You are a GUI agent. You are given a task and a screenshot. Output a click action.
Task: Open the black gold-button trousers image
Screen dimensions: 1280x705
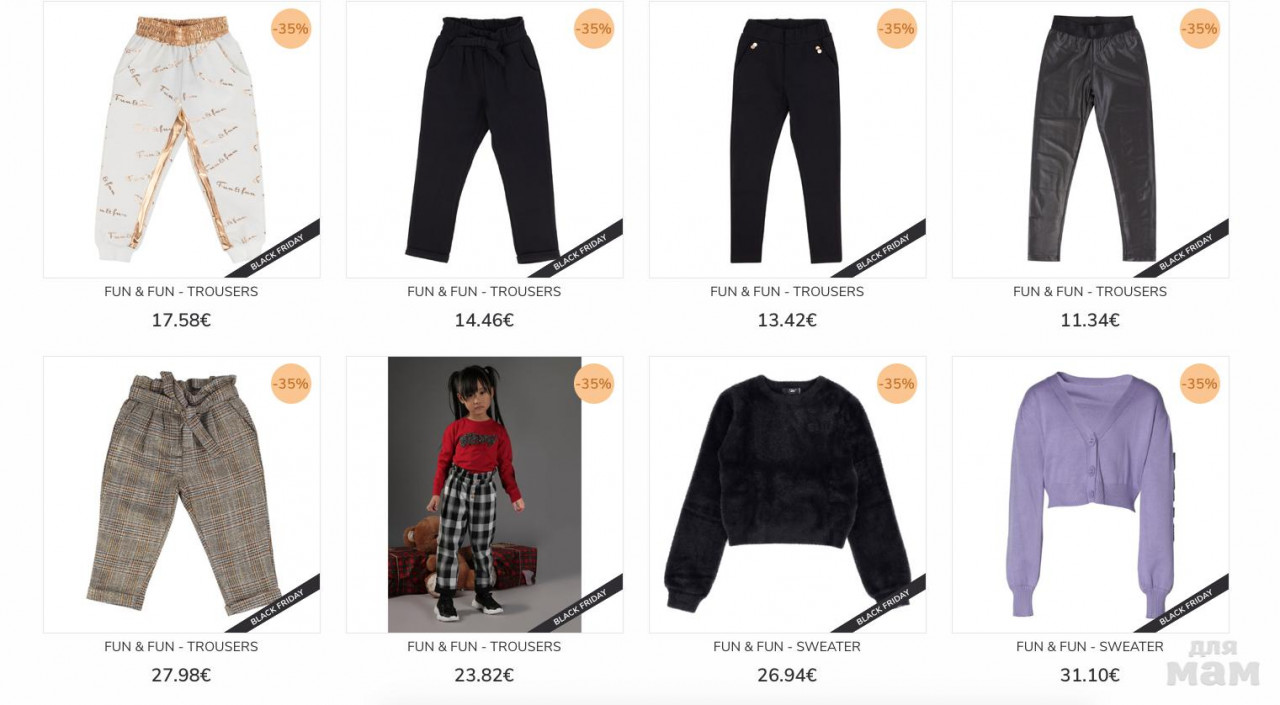[787, 140]
